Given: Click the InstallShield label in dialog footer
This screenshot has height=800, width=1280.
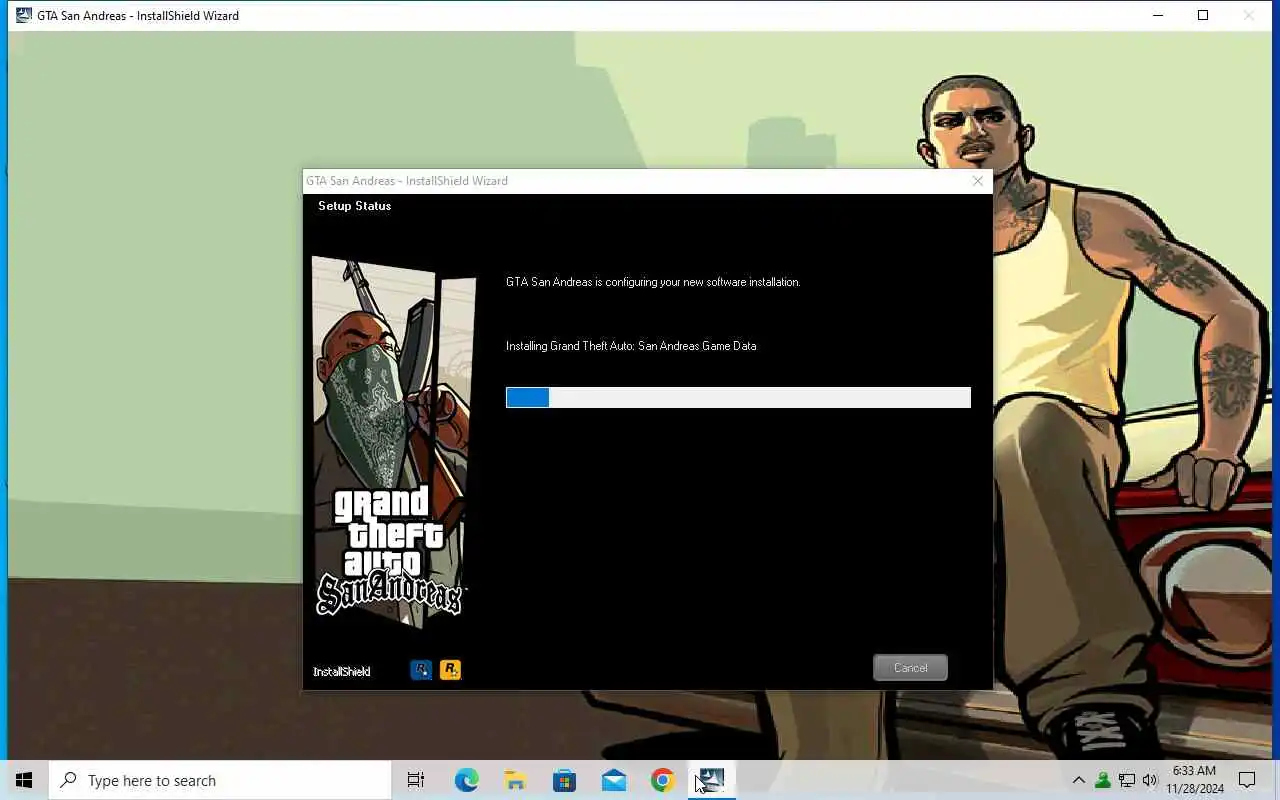Looking at the screenshot, I should tap(342, 672).
